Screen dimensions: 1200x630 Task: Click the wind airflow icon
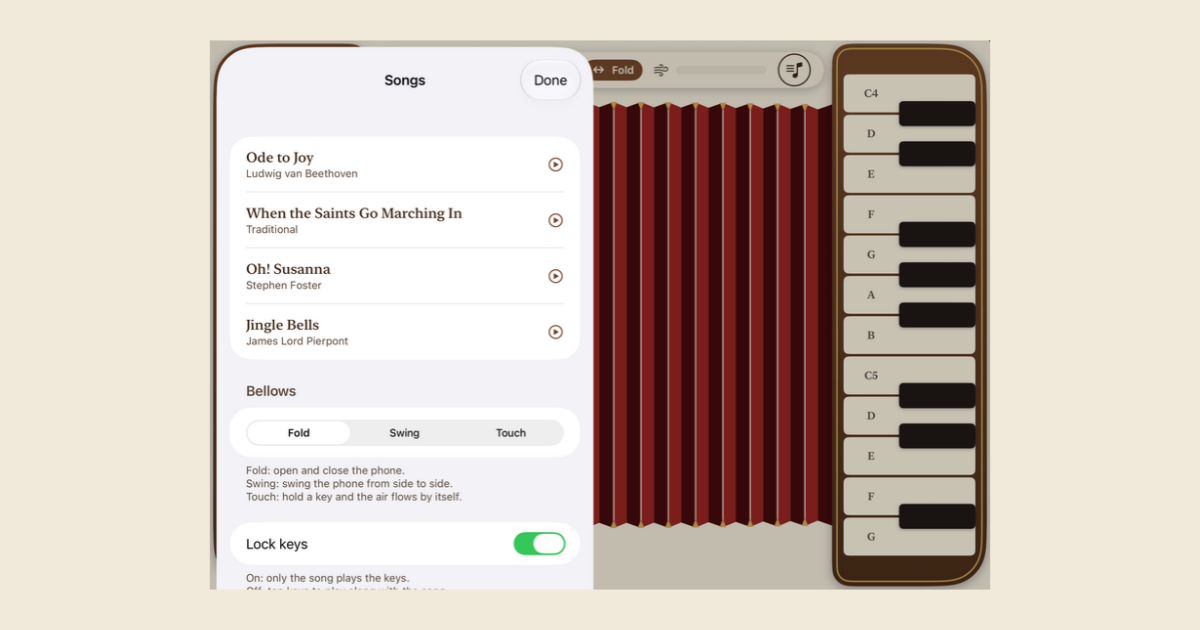click(x=661, y=70)
